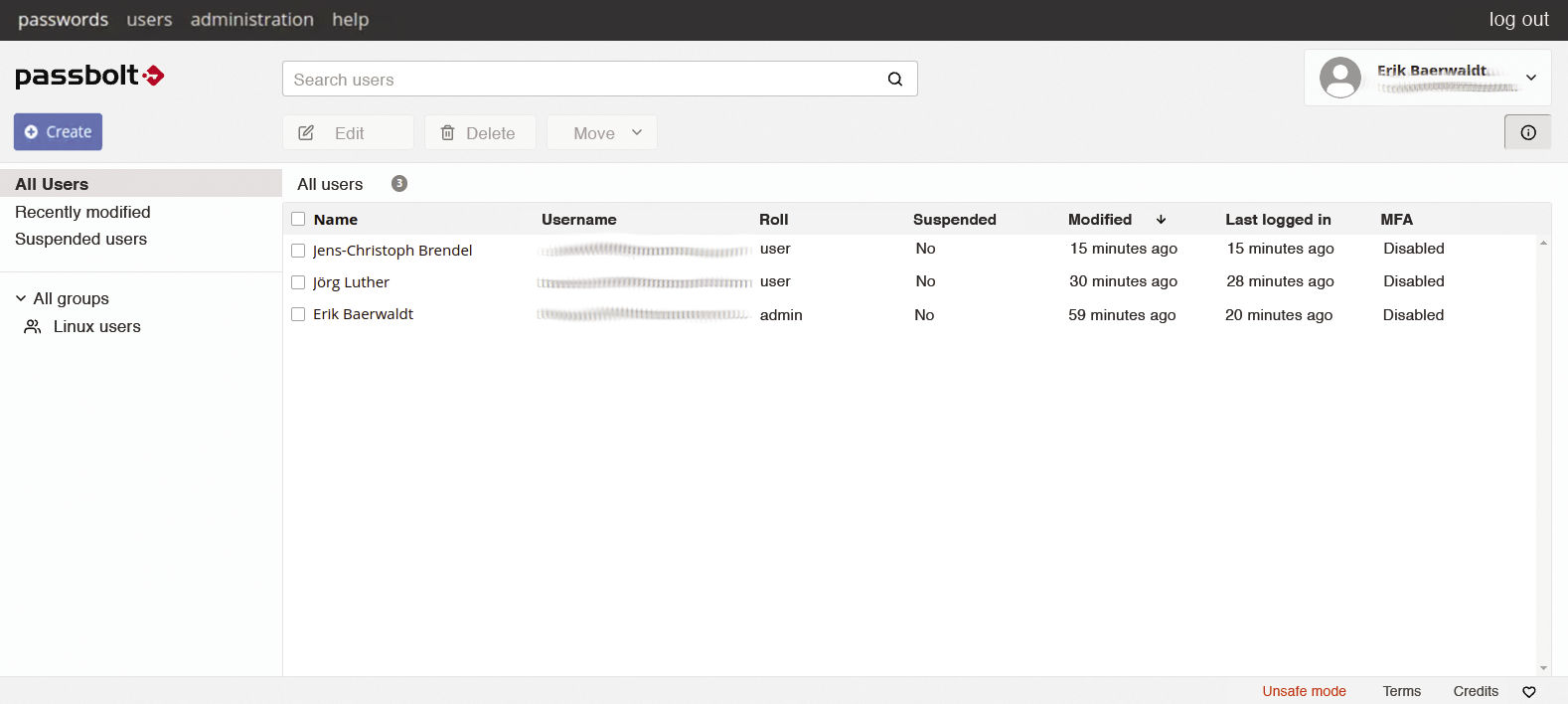Click the All users count badge
1568x704 pixels.
coord(399,183)
